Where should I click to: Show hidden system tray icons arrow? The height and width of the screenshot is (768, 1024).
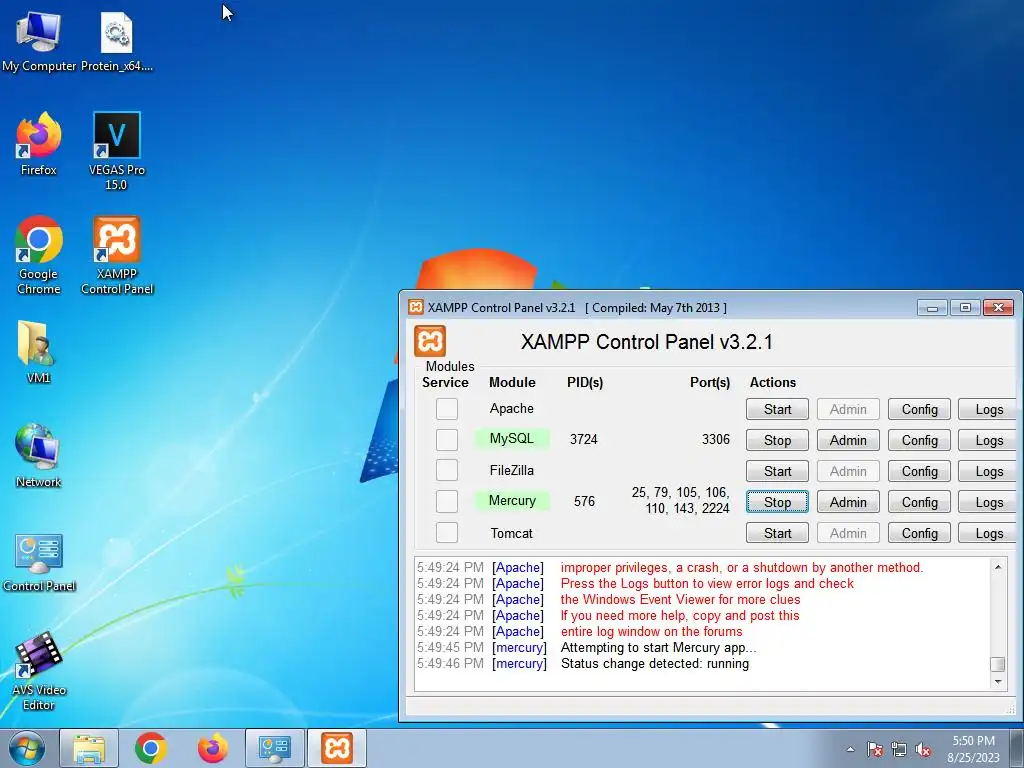(x=850, y=749)
